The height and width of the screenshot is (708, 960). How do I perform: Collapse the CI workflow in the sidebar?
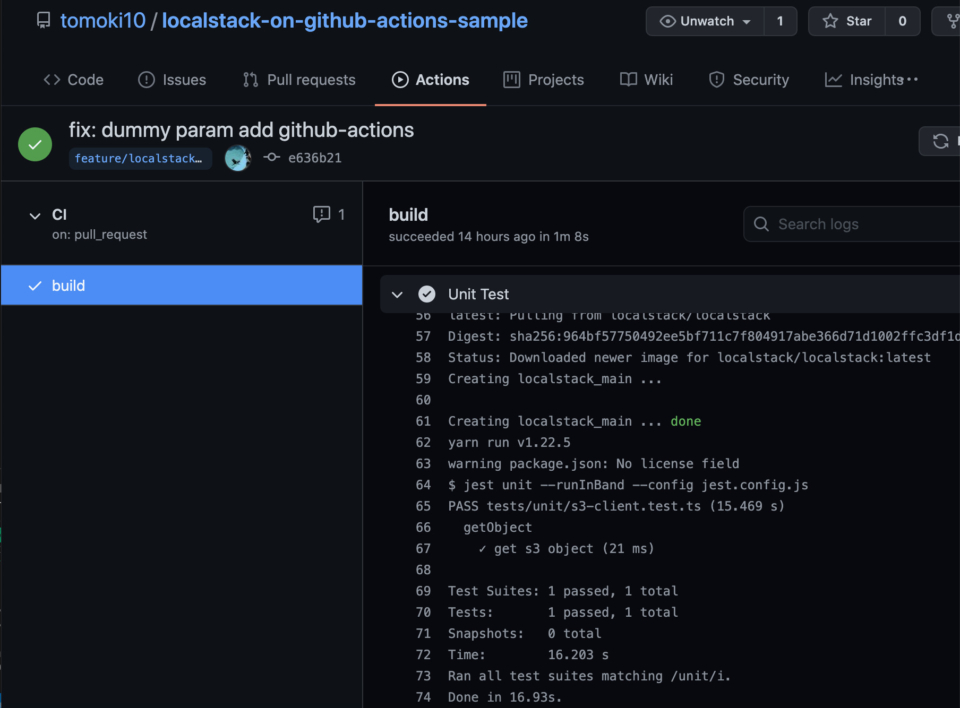(34, 215)
